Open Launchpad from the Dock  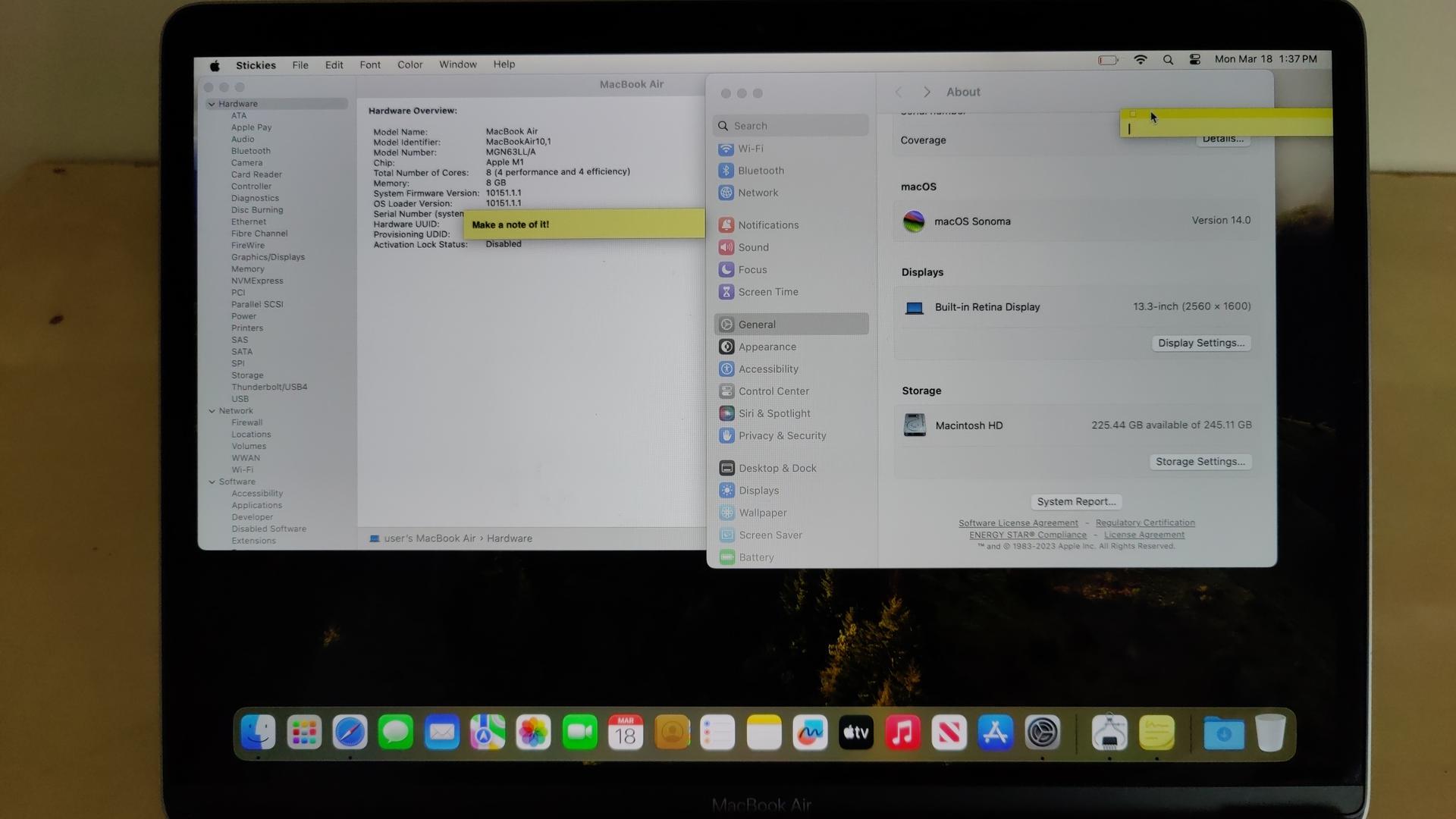304,733
